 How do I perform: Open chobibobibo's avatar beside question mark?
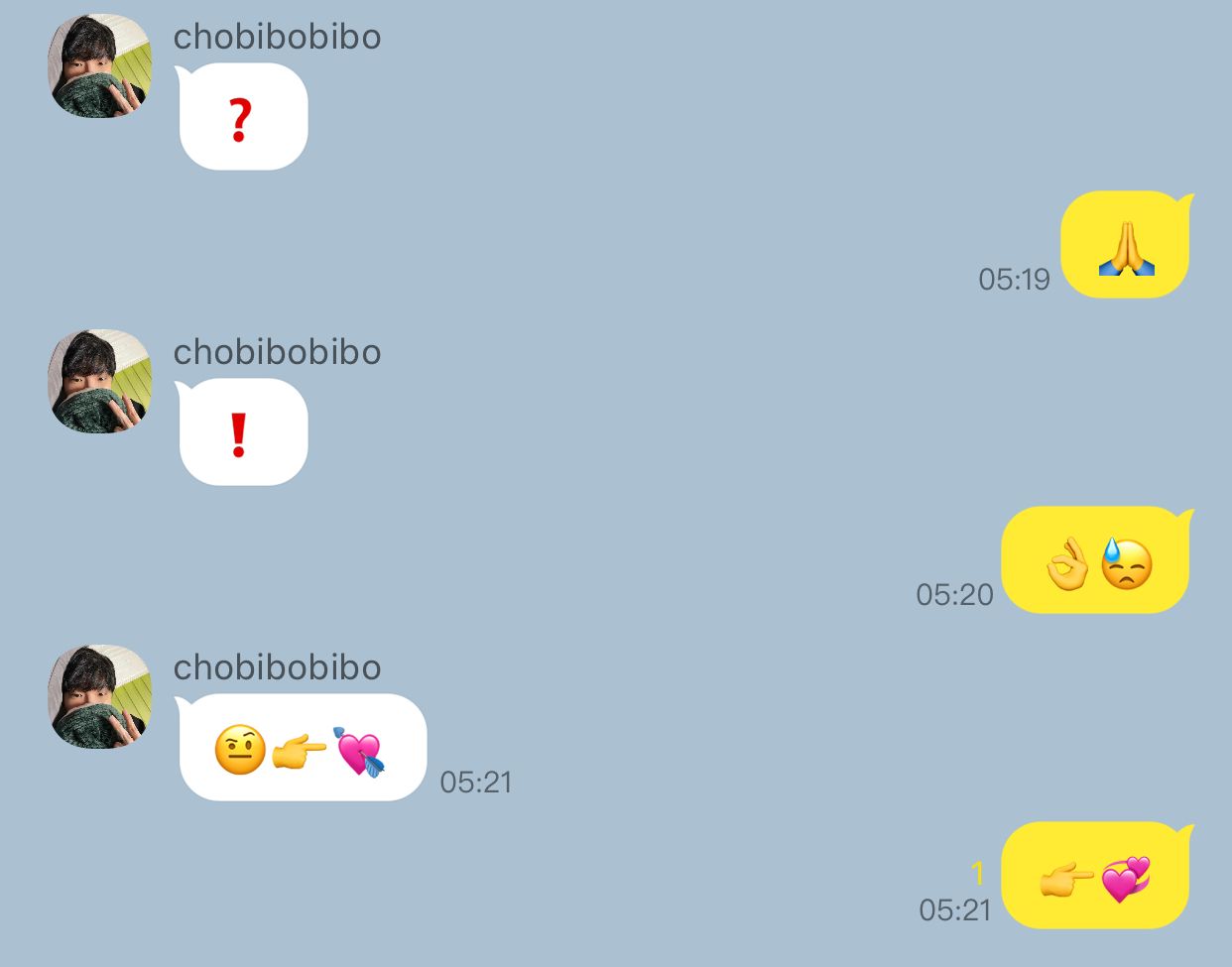[100, 65]
